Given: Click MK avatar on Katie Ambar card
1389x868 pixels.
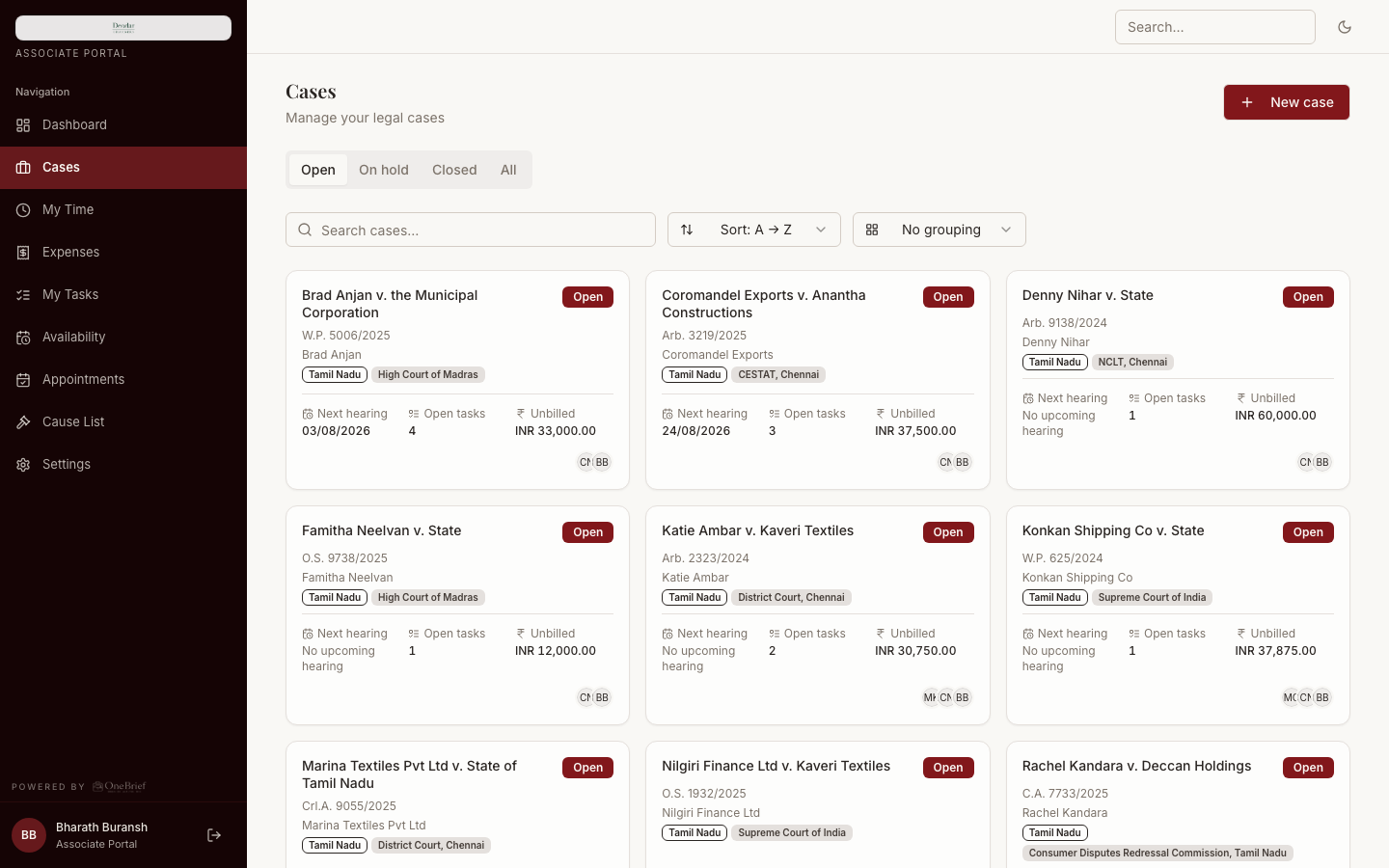Looking at the screenshot, I should pos(929,697).
